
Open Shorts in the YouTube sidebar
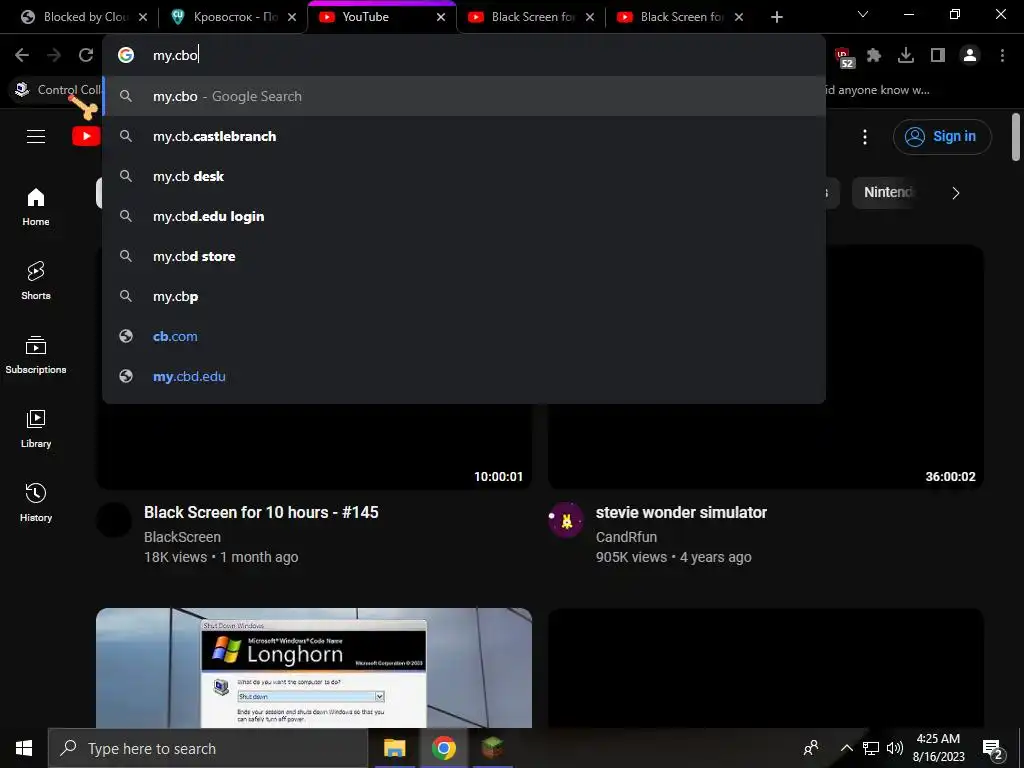36,281
